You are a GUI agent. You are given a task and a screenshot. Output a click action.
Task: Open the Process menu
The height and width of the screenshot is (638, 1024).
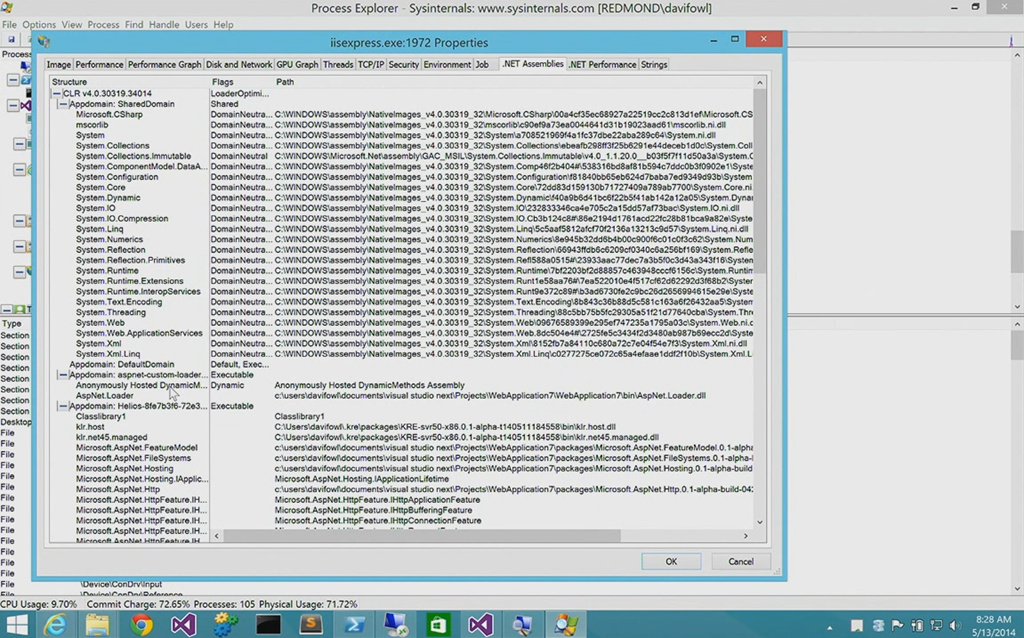click(x=103, y=24)
